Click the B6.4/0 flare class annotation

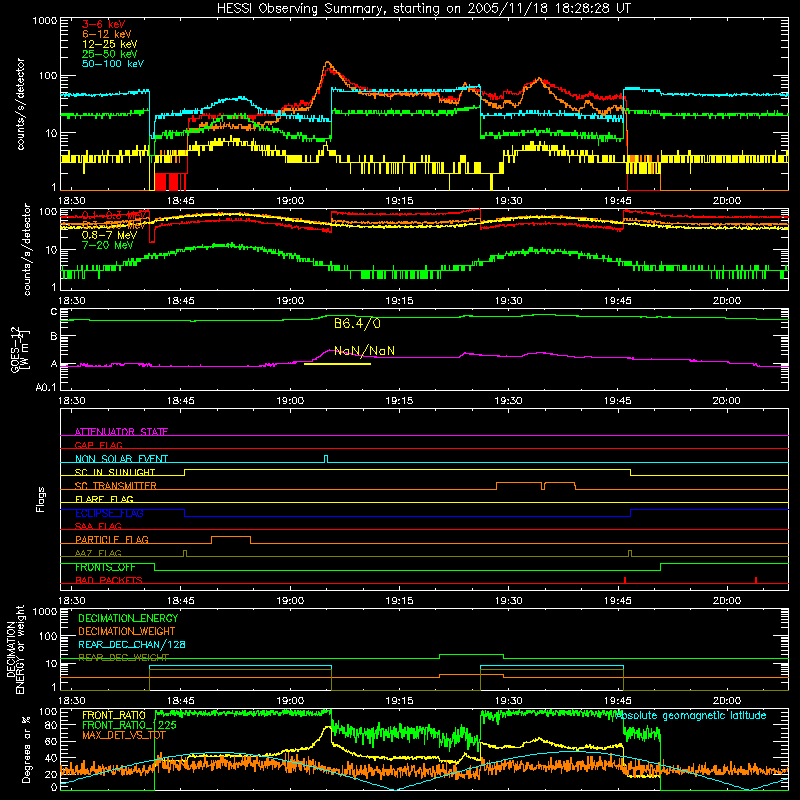[x=357, y=323]
